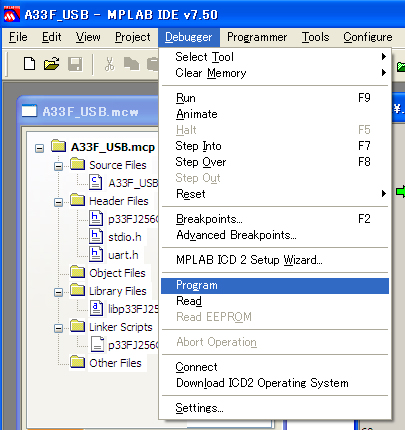Click the library file icon for libp33FJ25
405x430 pixels.
pos(96,308)
